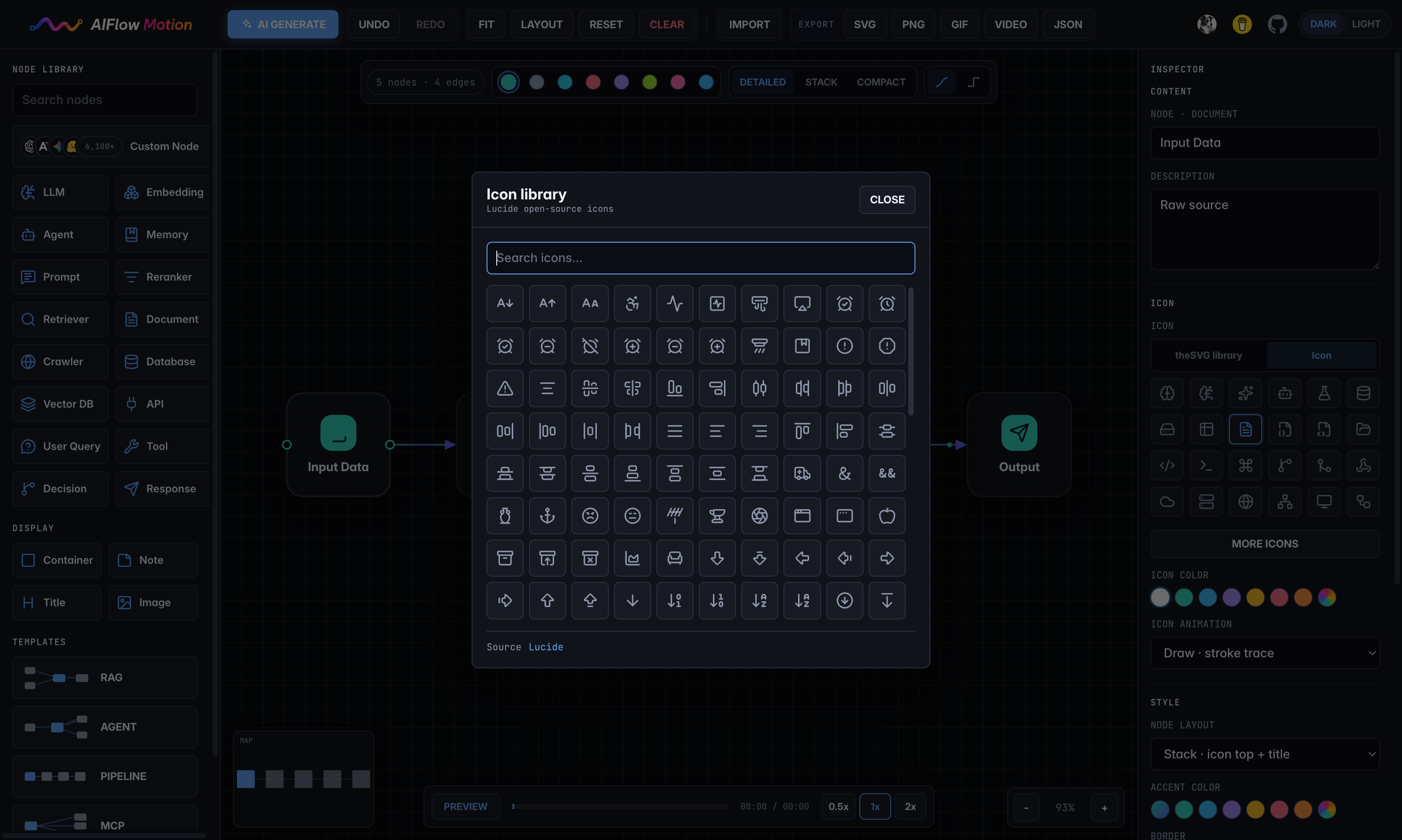Open the GitHub repository icon

1277,24
